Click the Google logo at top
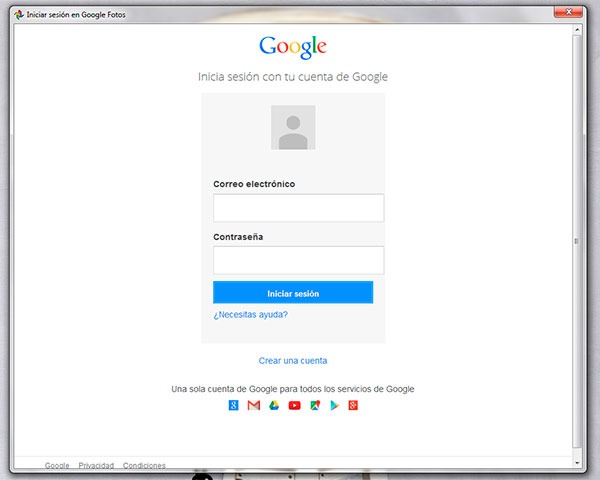Viewport: 600px width, 480px height. (293, 47)
